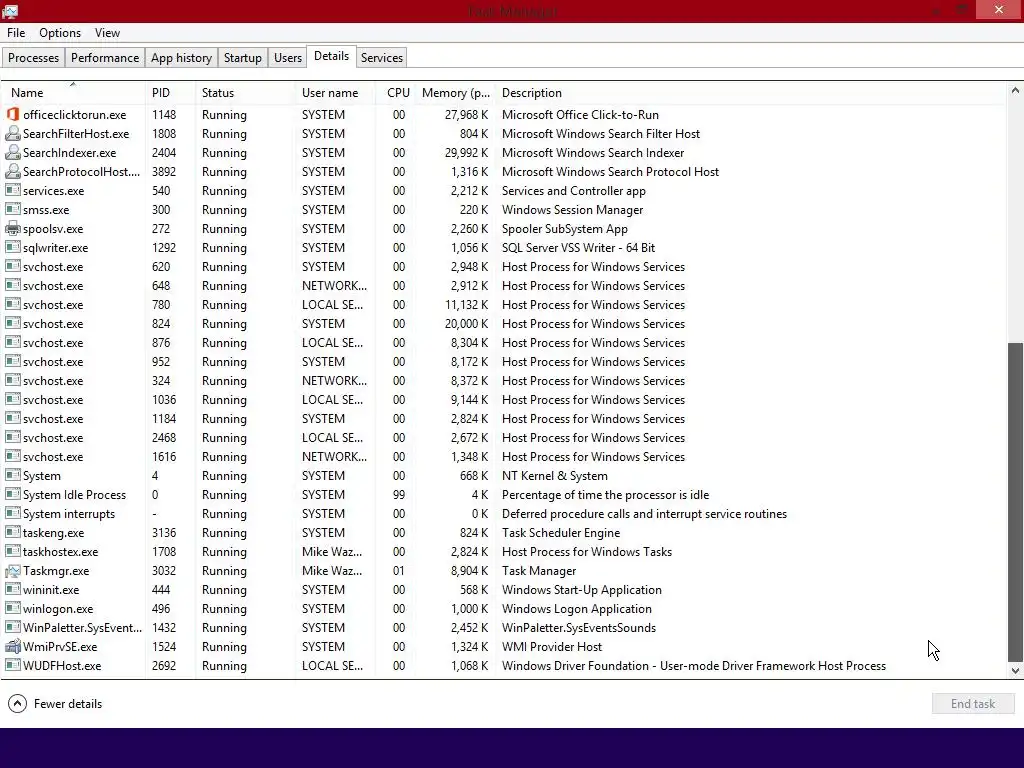Viewport: 1024px width, 768px height.
Task: Click the wininit.exe process icon
Action: 12,589
